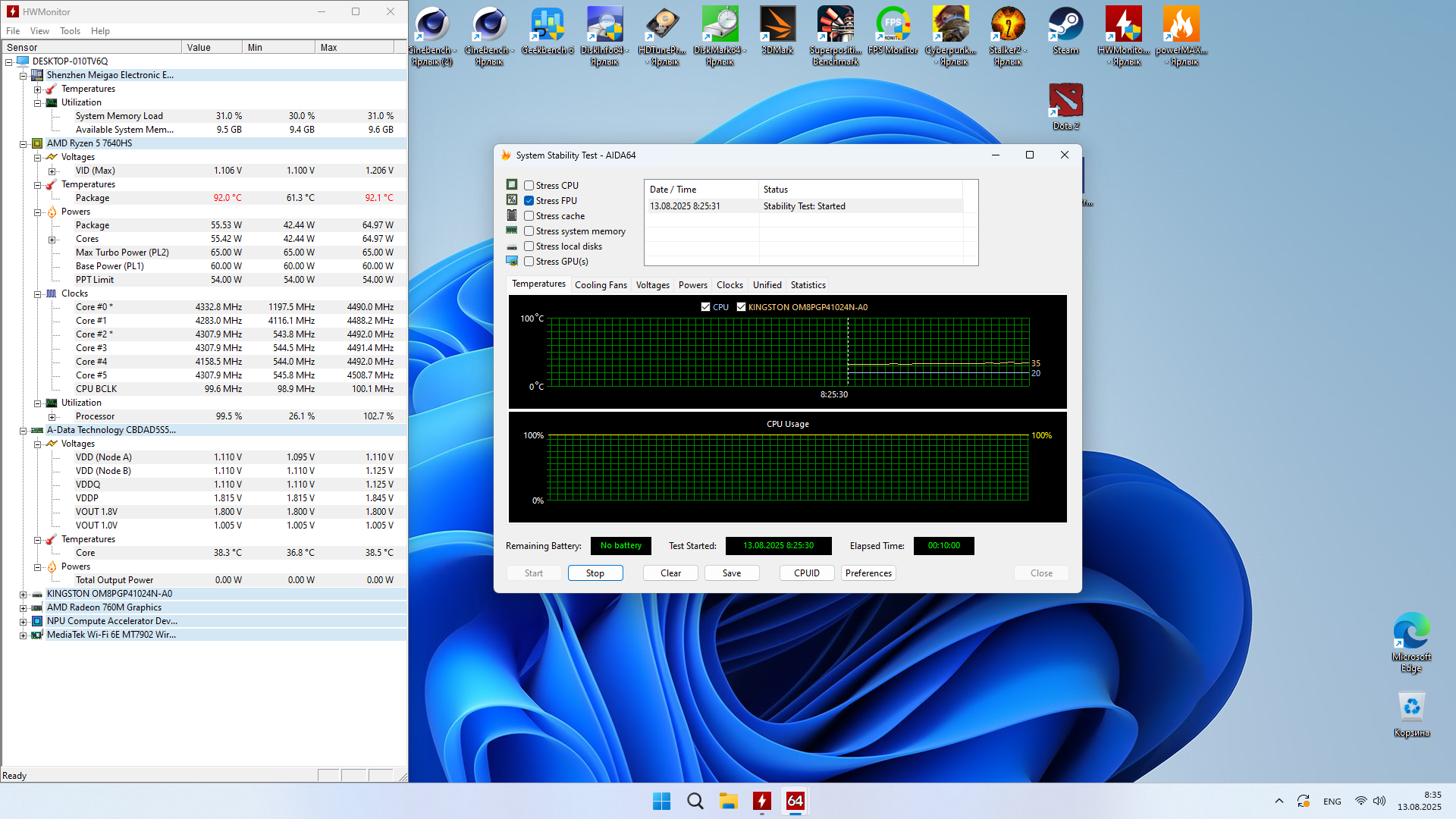
Task: Collapse the AMD Ryzen 5 7640HS node
Action: 24,143
